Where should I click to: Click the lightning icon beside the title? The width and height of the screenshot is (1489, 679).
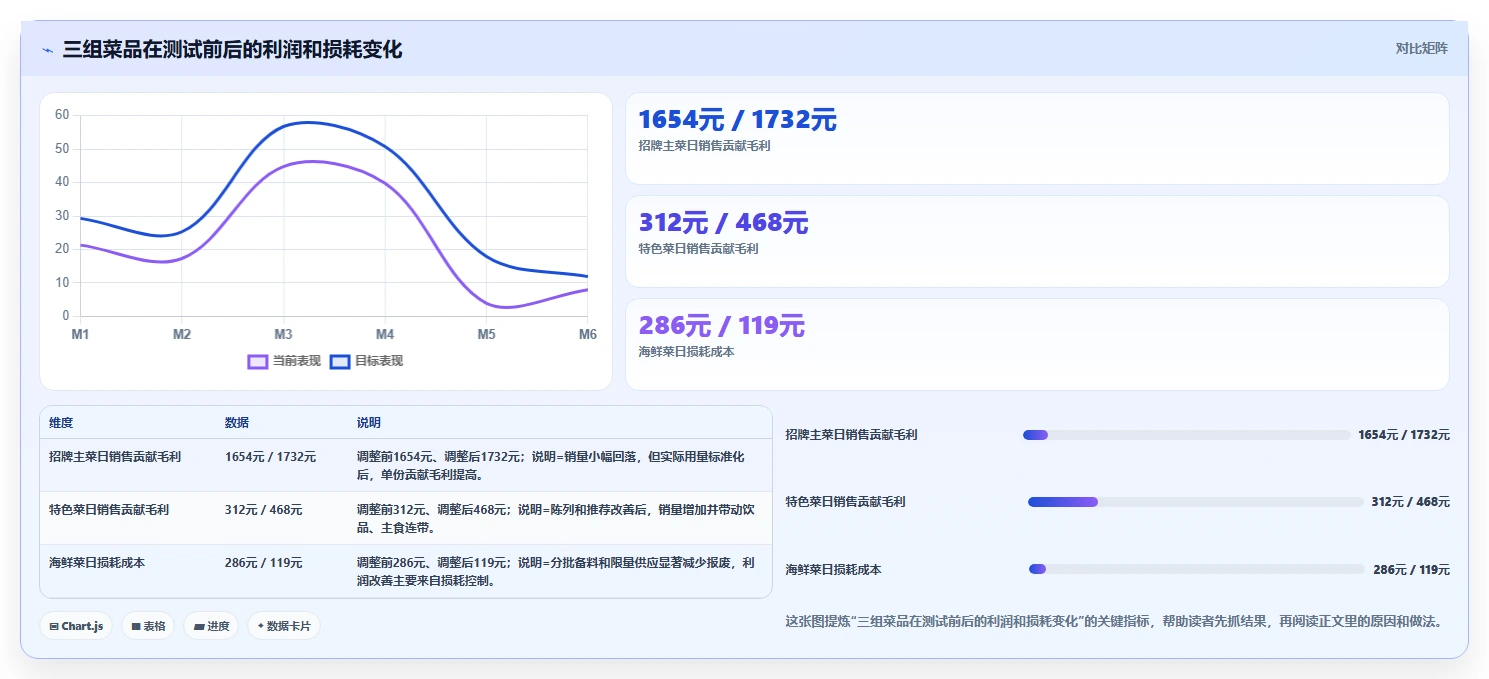[x=48, y=49]
